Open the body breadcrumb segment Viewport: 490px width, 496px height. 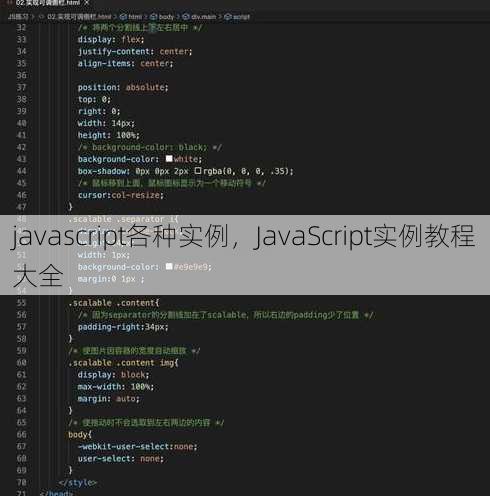(x=162, y=17)
